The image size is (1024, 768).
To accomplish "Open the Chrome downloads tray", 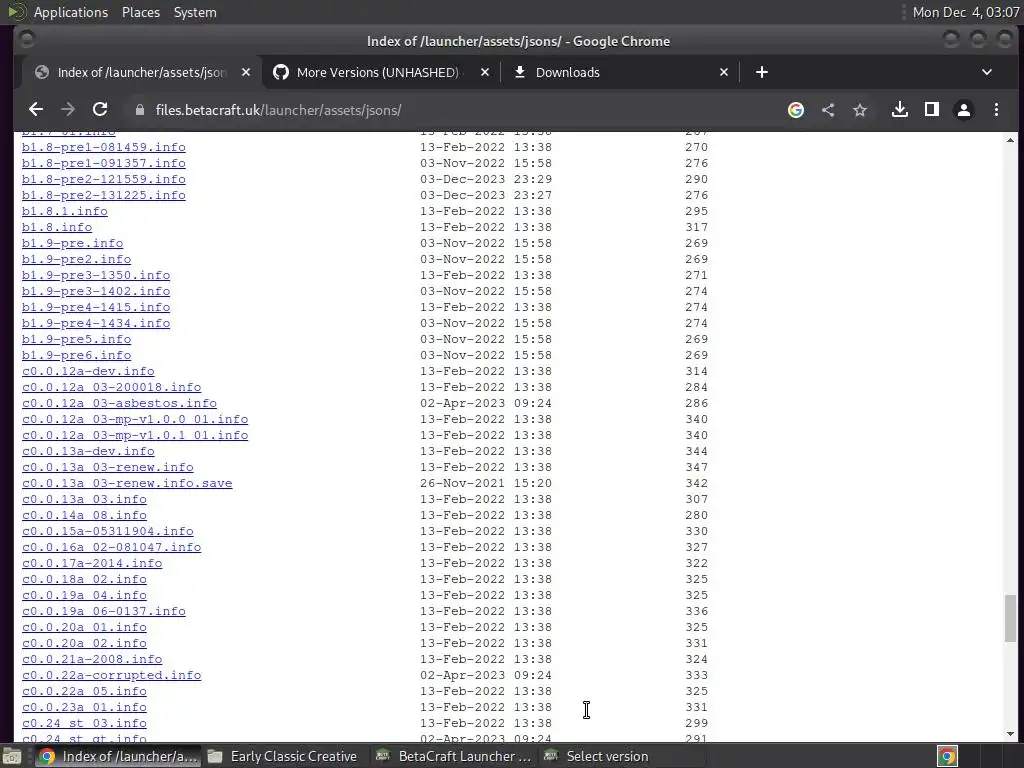I will [900, 110].
